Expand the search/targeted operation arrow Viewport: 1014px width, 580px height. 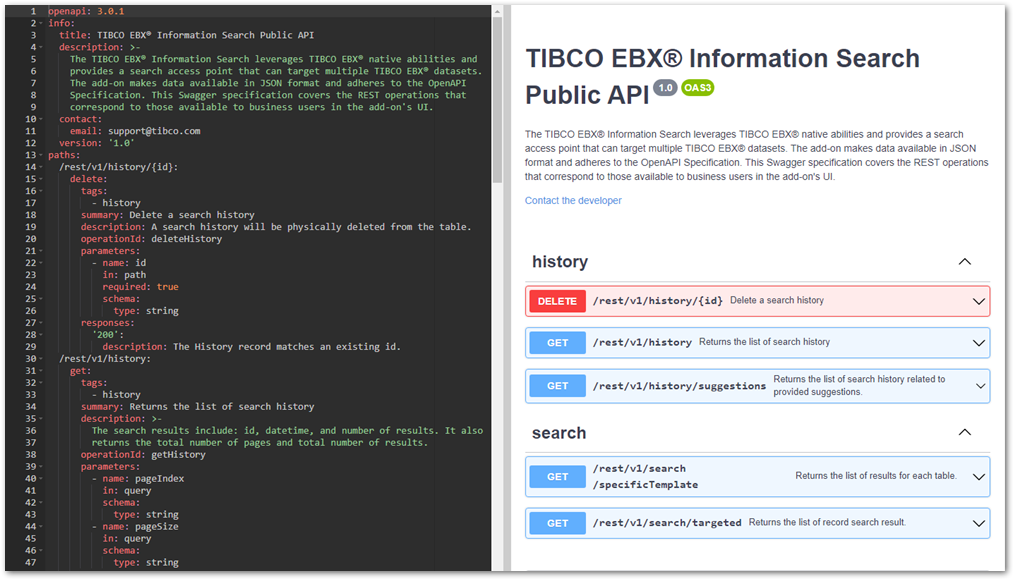[979, 524]
